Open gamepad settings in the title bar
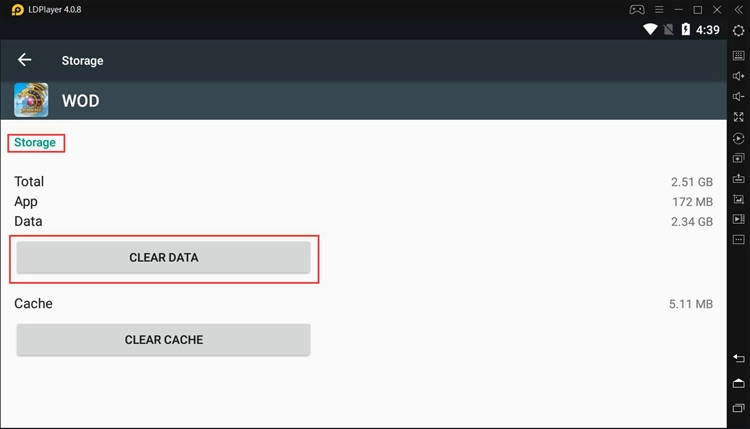 coord(636,9)
